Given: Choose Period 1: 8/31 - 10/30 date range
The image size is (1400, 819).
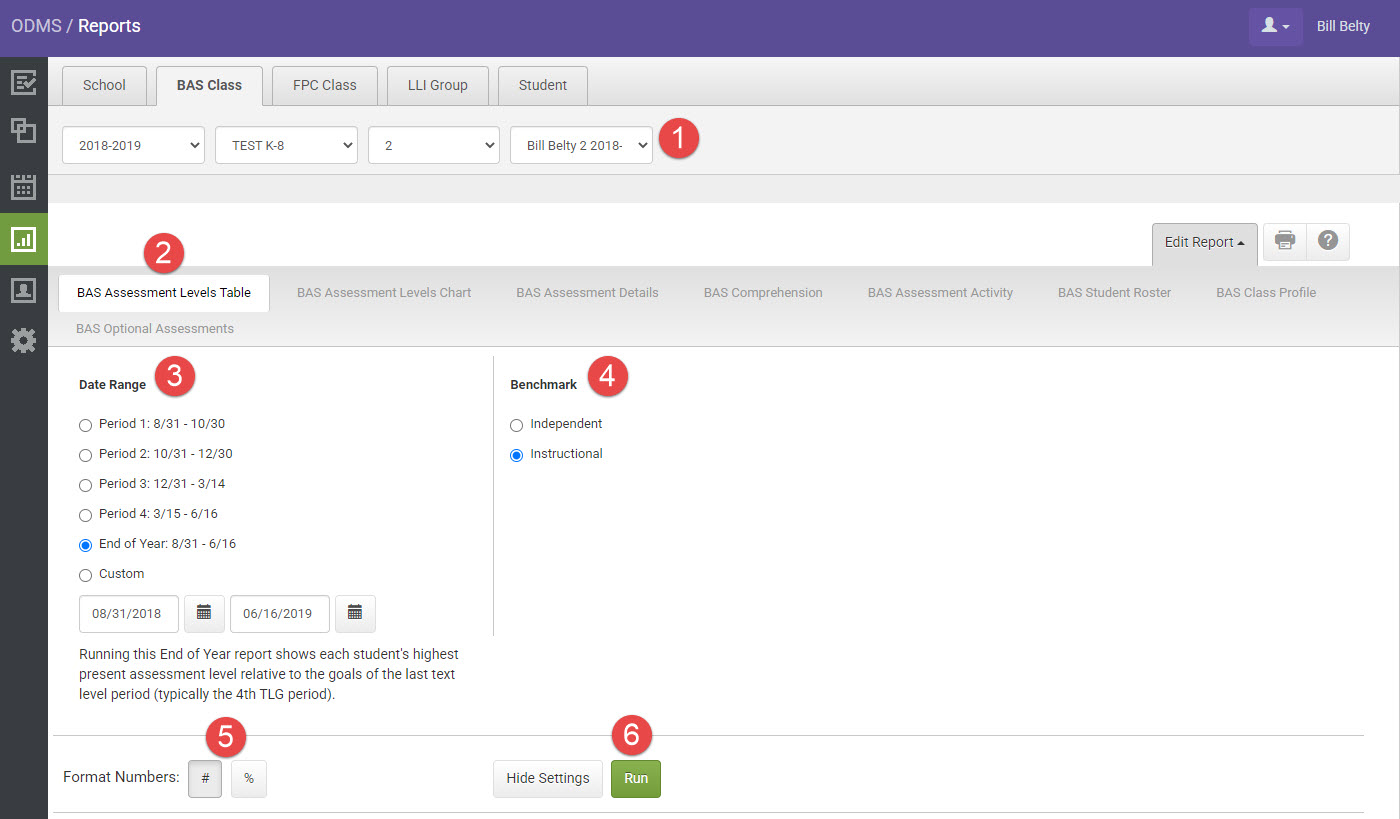Looking at the screenshot, I should pyautogui.click(x=85, y=425).
